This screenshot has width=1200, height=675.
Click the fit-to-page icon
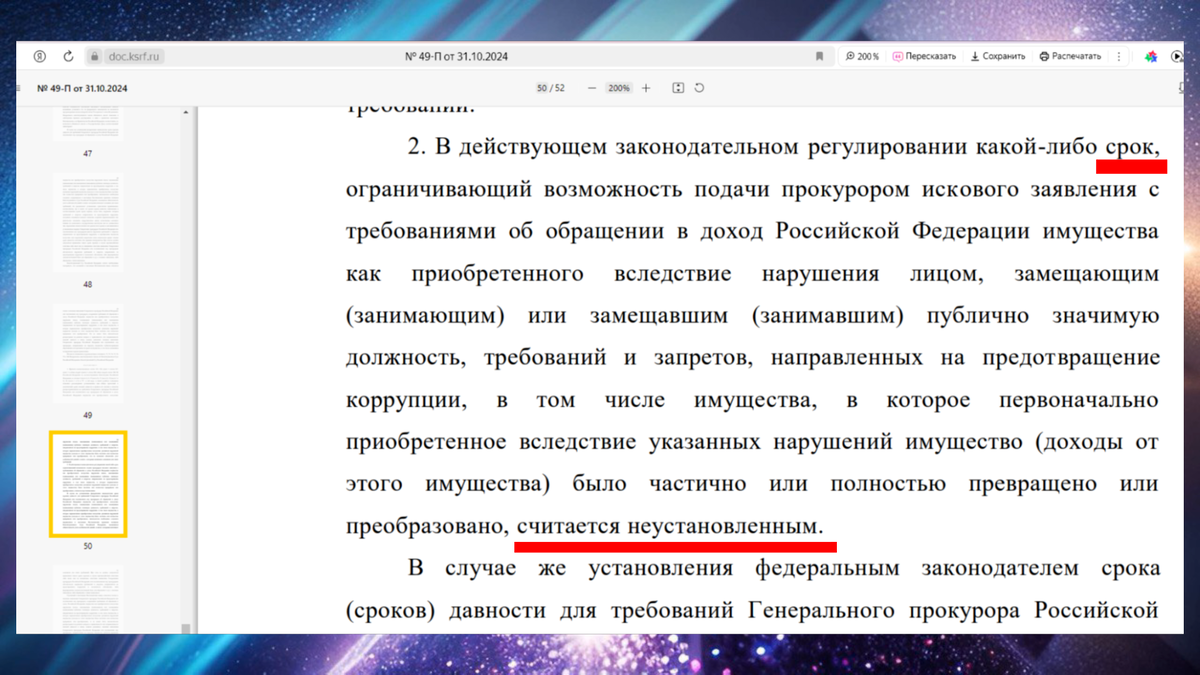(x=678, y=88)
